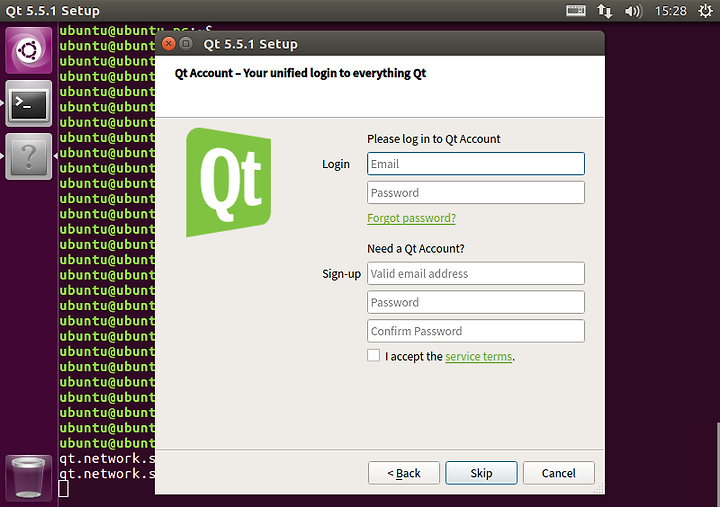Open the network indicator in top panel
The image size is (720, 507).
(604, 11)
